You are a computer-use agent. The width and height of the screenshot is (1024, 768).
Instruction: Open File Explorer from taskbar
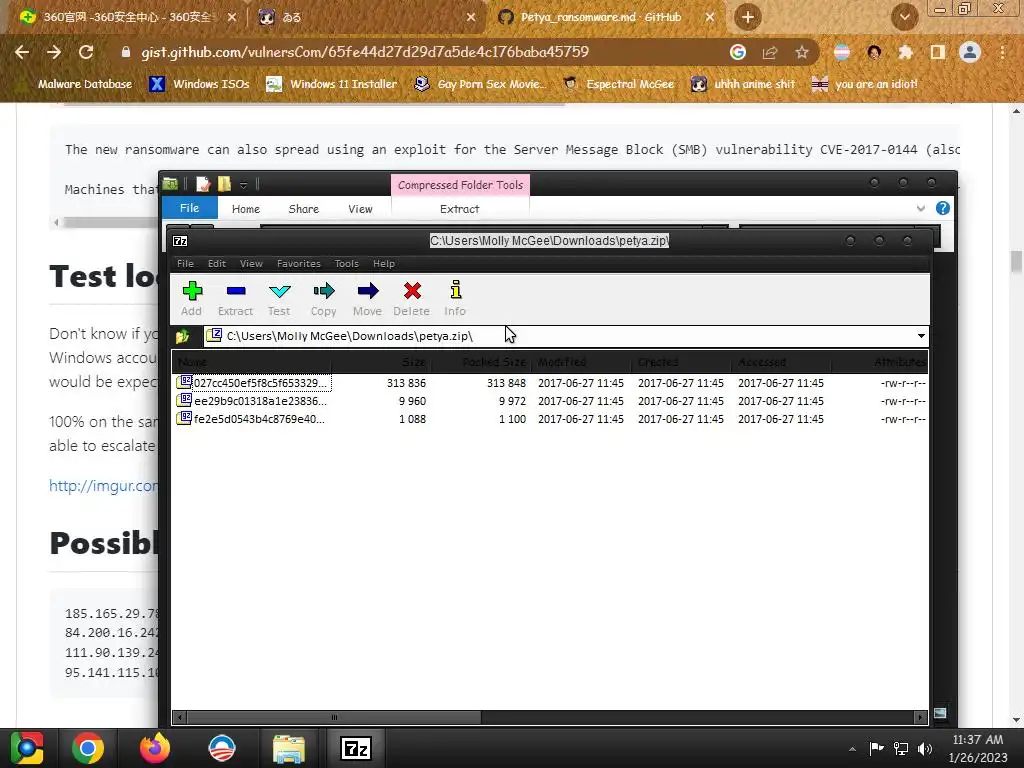288,748
